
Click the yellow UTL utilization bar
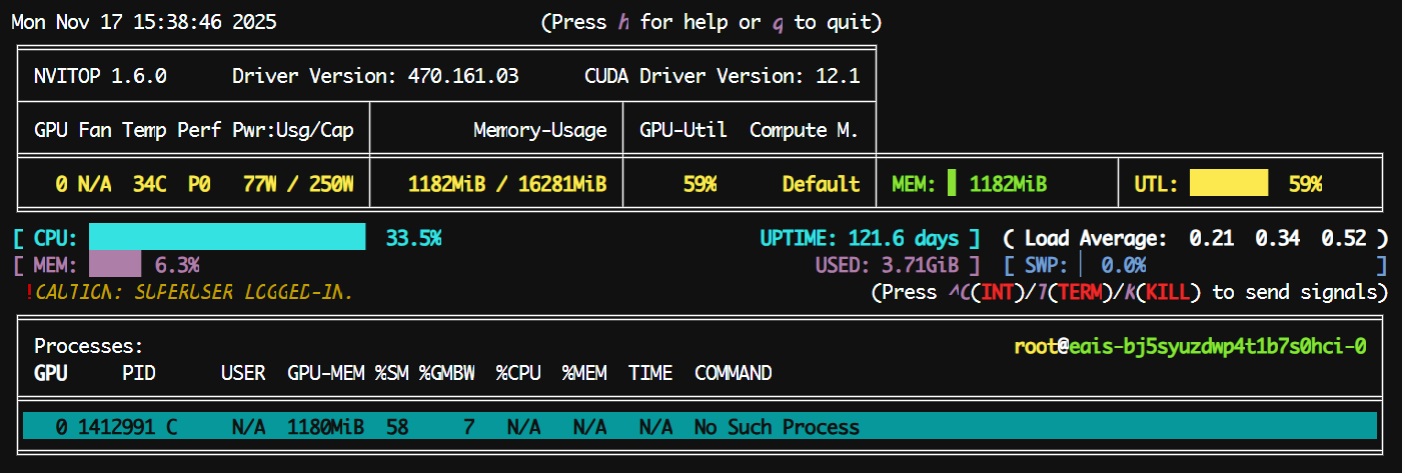tap(1229, 183)
